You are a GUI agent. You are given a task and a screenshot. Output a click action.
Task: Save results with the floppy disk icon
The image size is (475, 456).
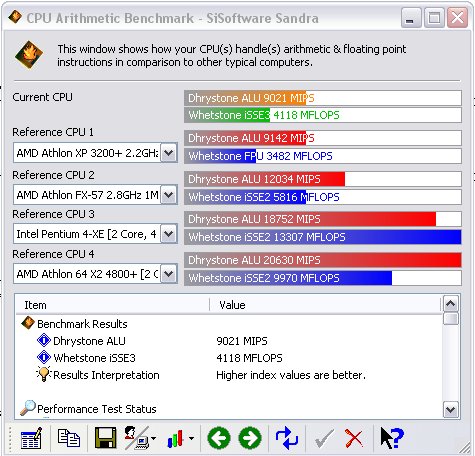(106, 438)
